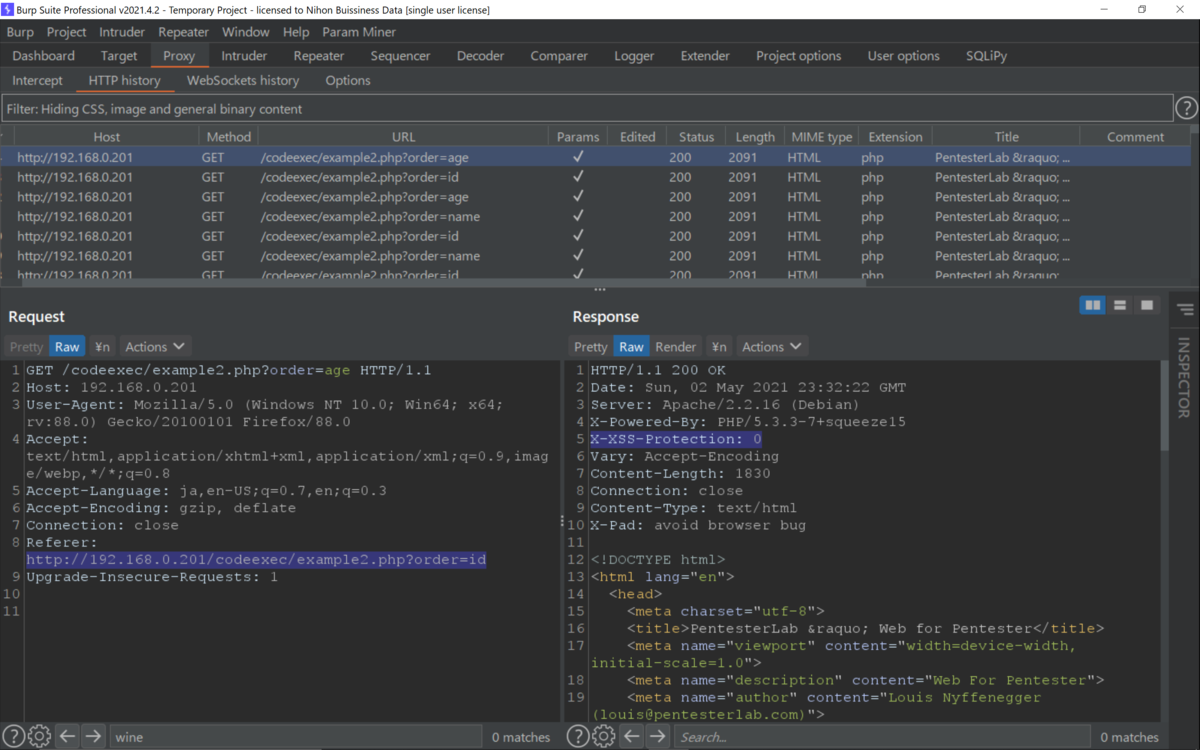Open Response Actions dropdown
This screenshot has height=750, width=1200.
(x=771, y=346)
